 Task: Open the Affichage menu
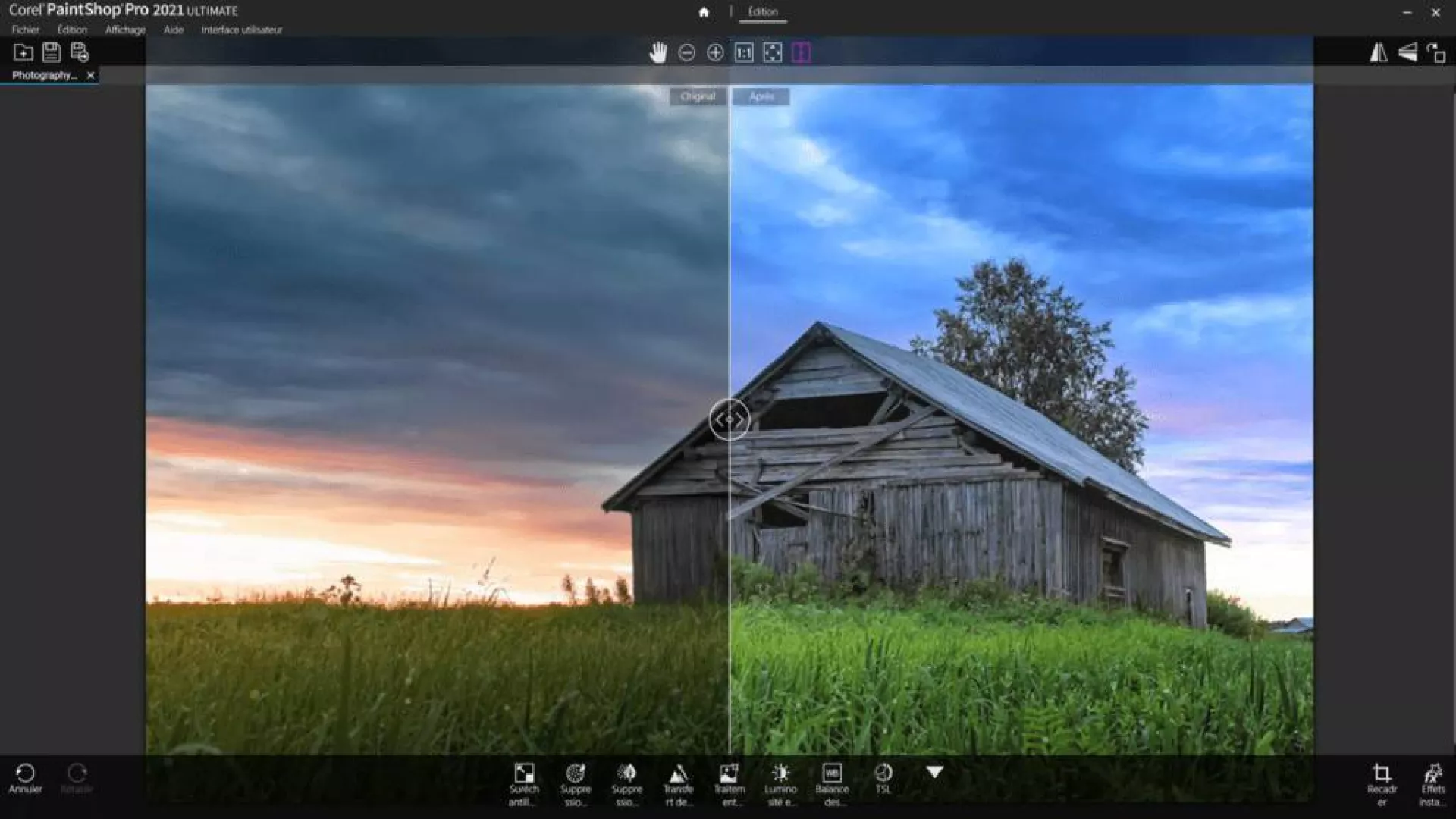click(x=125, y=30)
